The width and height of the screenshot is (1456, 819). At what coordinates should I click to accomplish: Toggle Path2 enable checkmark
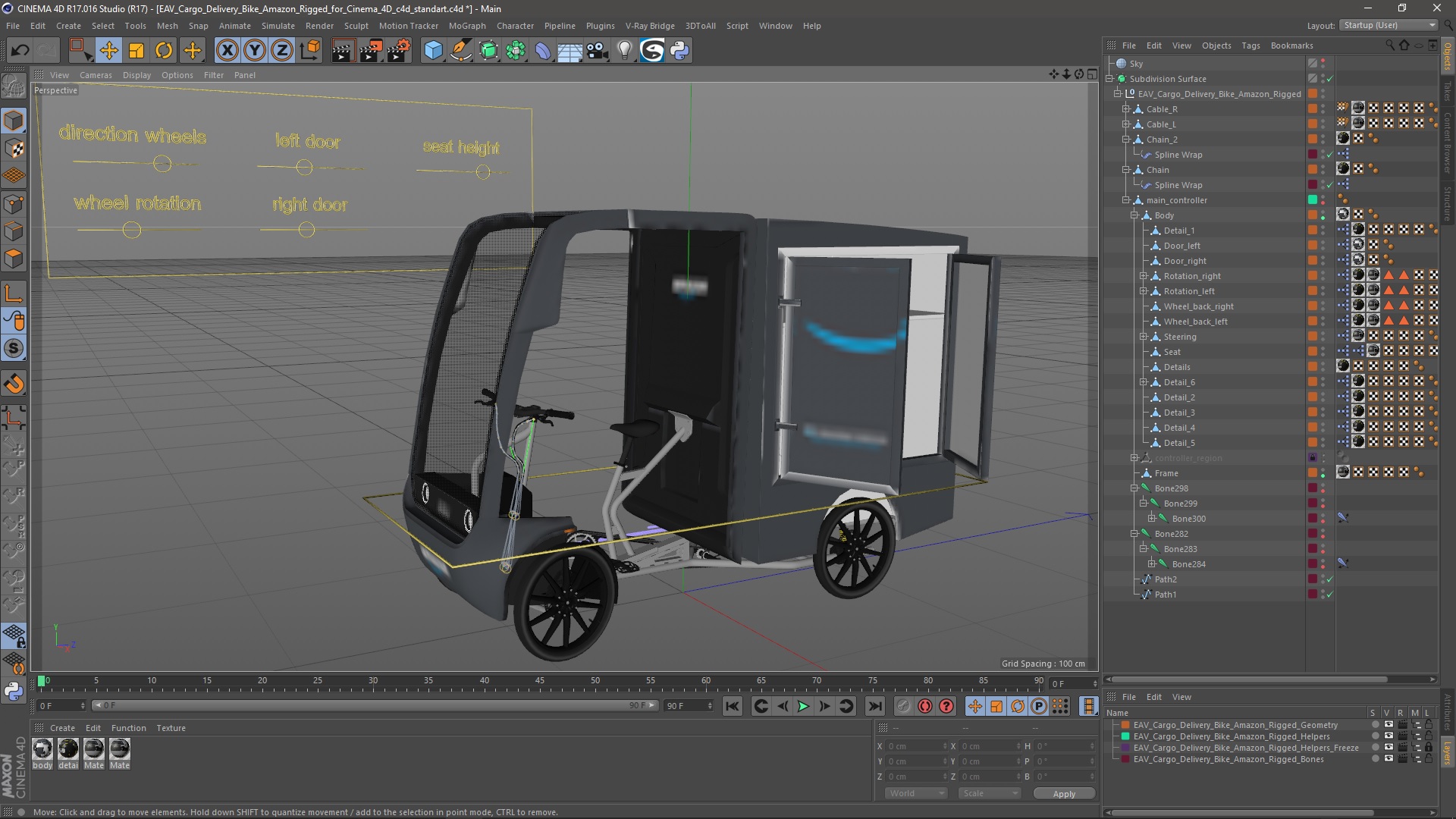click(1329, 579)
